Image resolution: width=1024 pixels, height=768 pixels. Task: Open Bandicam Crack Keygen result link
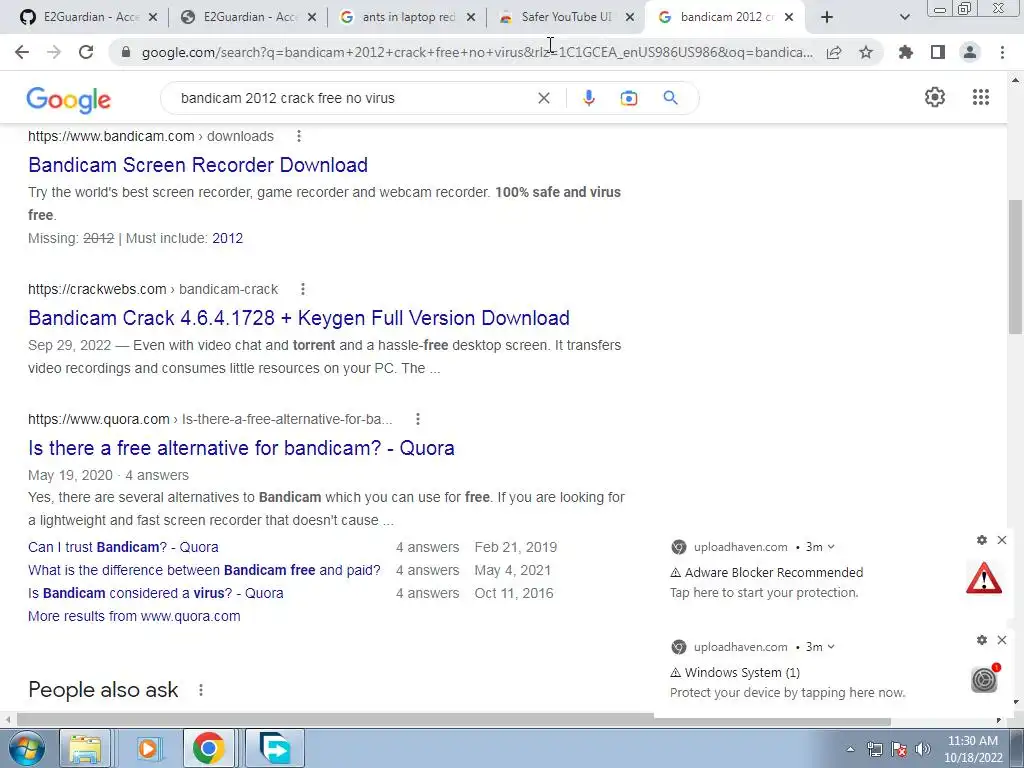299,318
